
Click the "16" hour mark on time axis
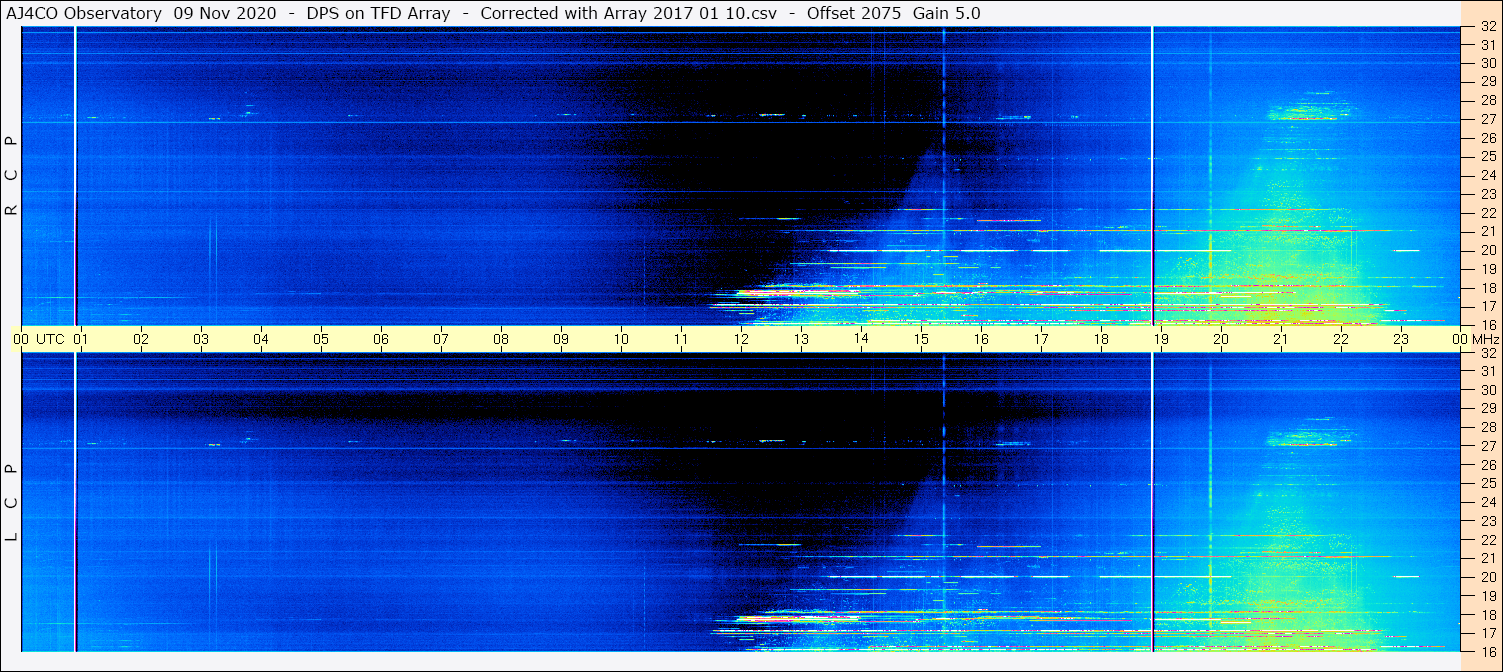click(981, 339)
